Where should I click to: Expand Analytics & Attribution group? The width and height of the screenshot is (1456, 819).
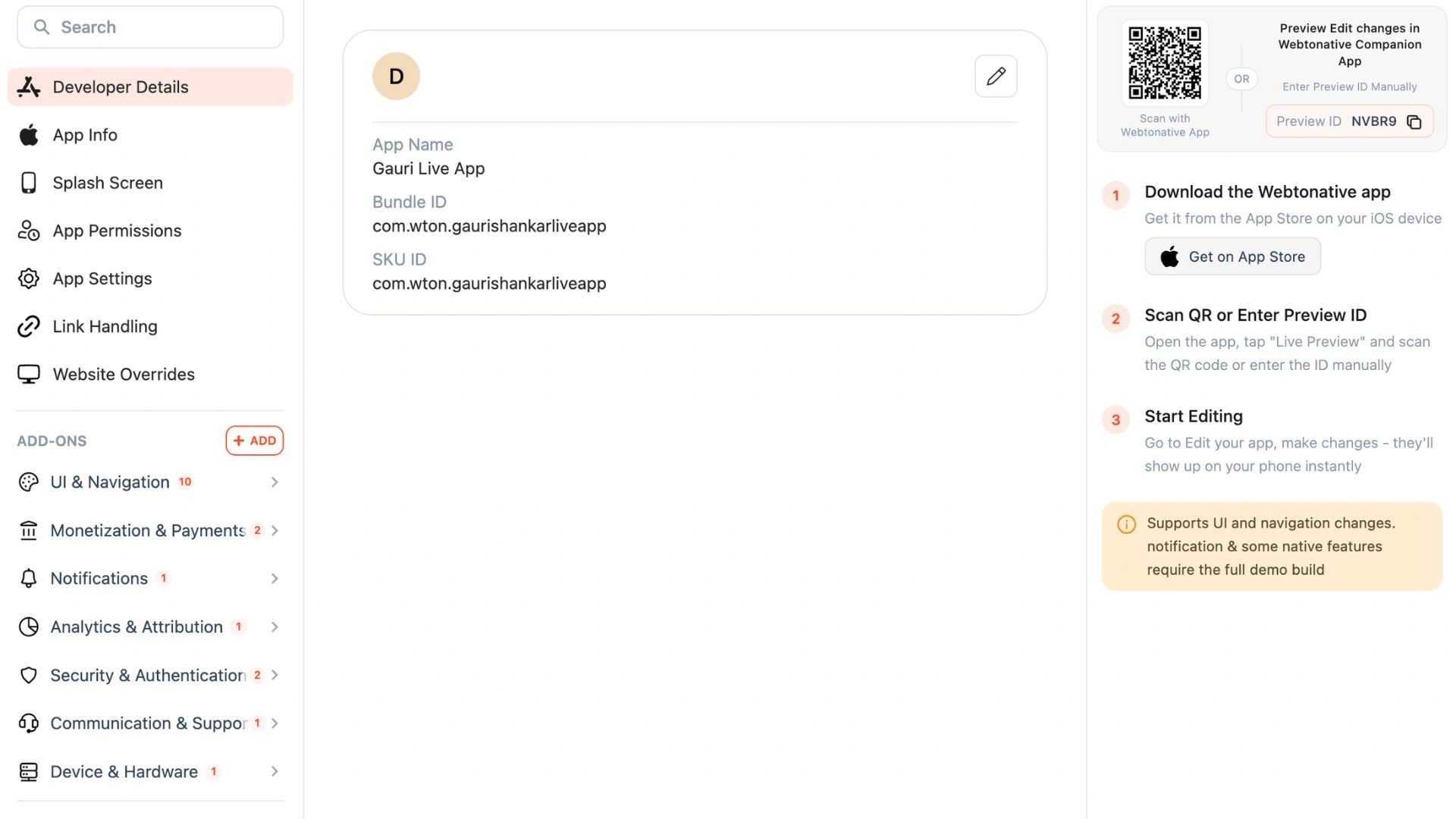[150, 627]
